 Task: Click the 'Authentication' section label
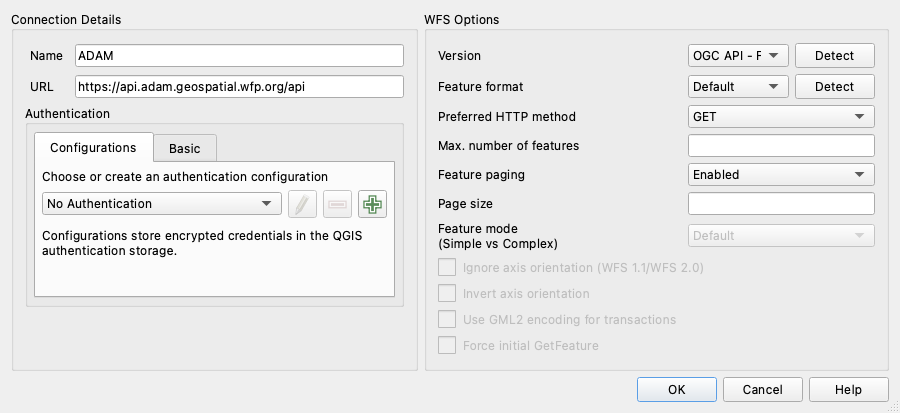coord(67,114)
